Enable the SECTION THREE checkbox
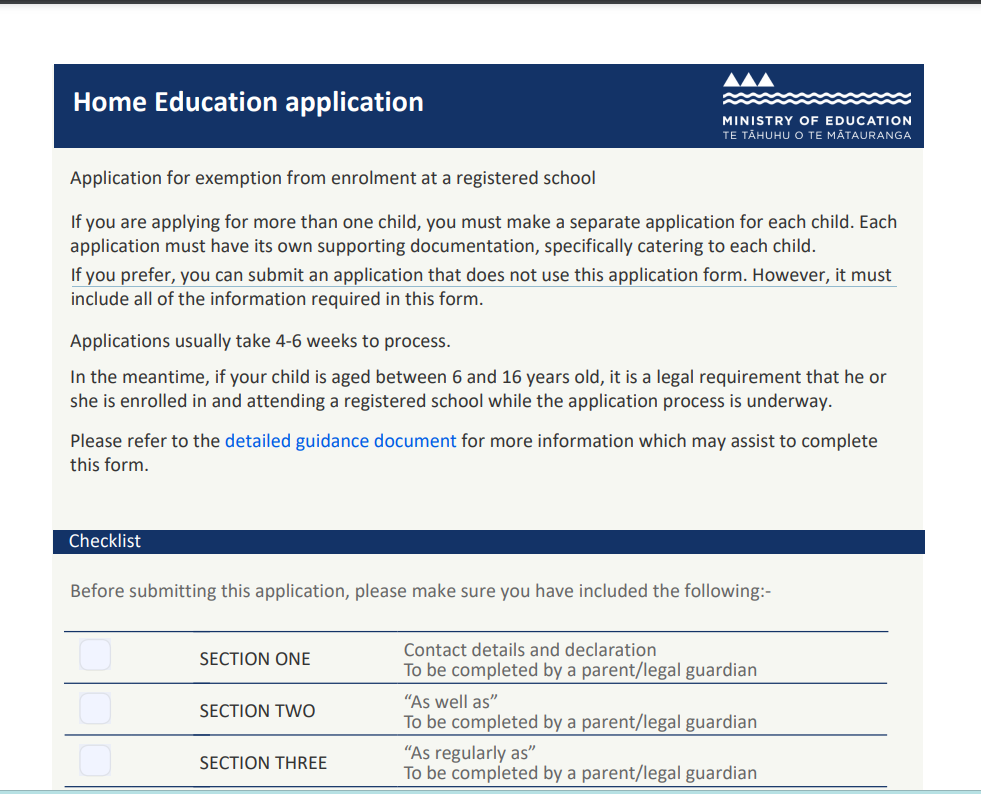The width and height of the screenshot is (981, 794). (95, 760)
